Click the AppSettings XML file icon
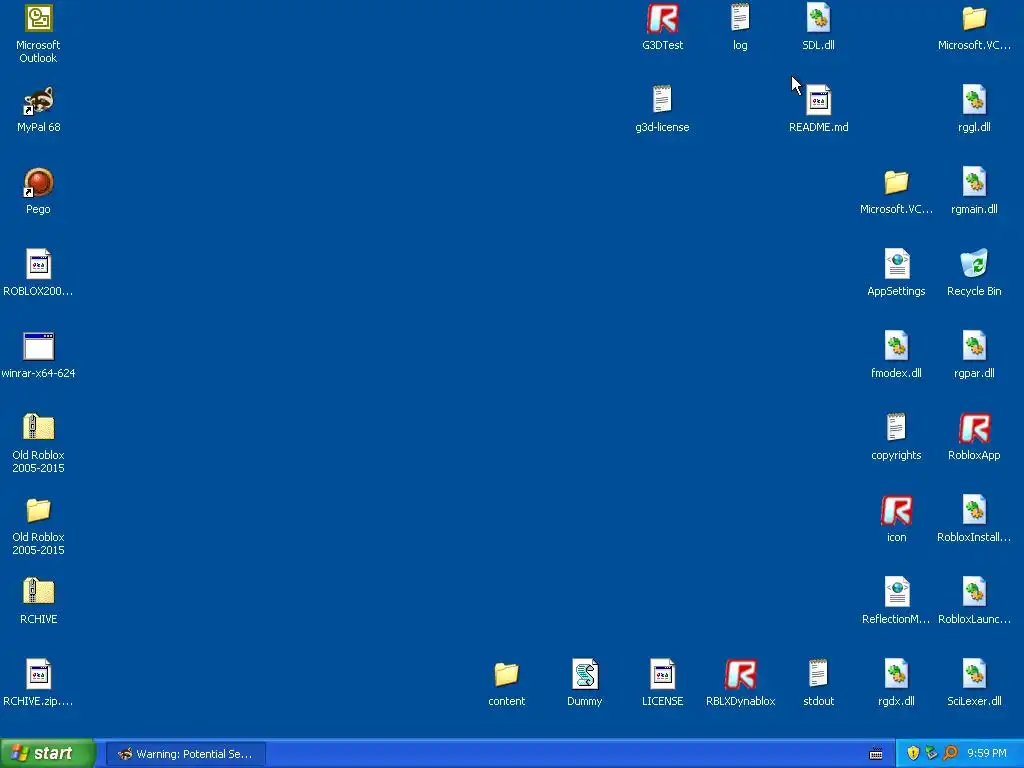The image size is (1024, 768). 897,264
